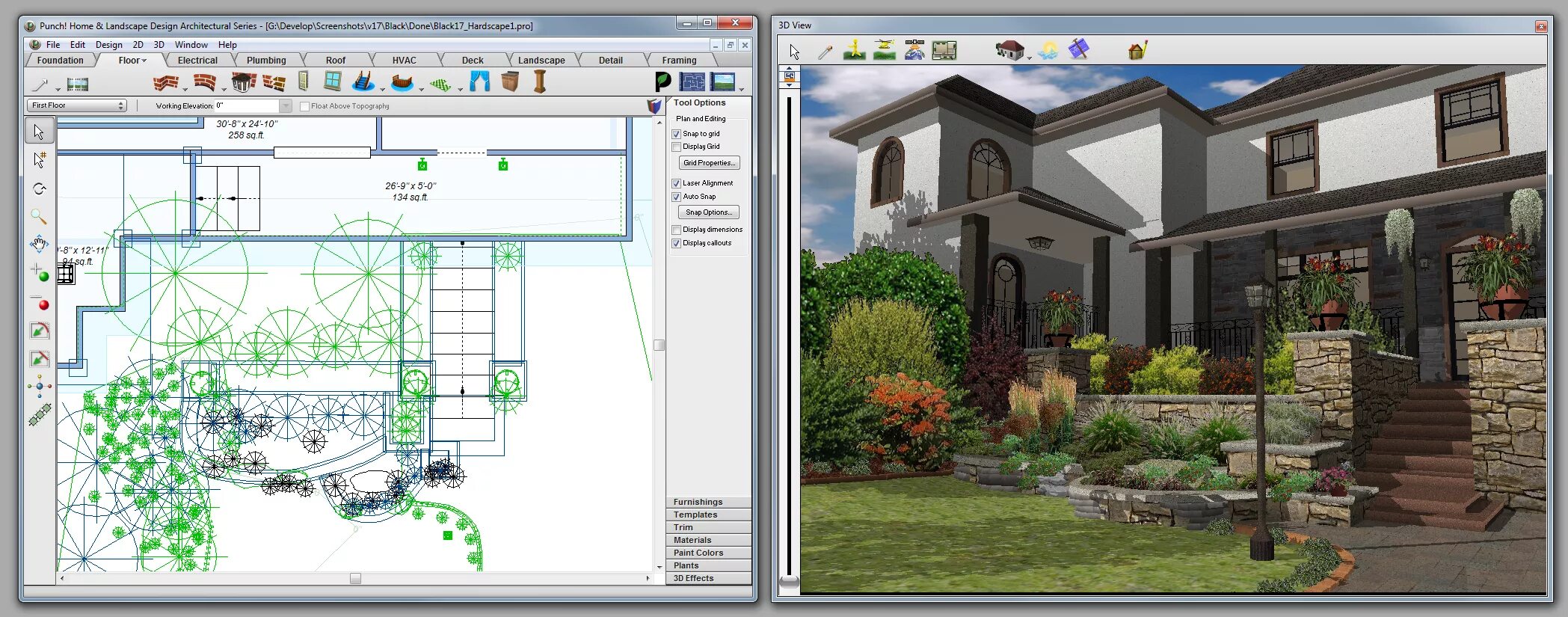Click the helicopter fly-around icon in 3D View
Viewport: 1568px width, 617px height.
(x=885, y=50)
